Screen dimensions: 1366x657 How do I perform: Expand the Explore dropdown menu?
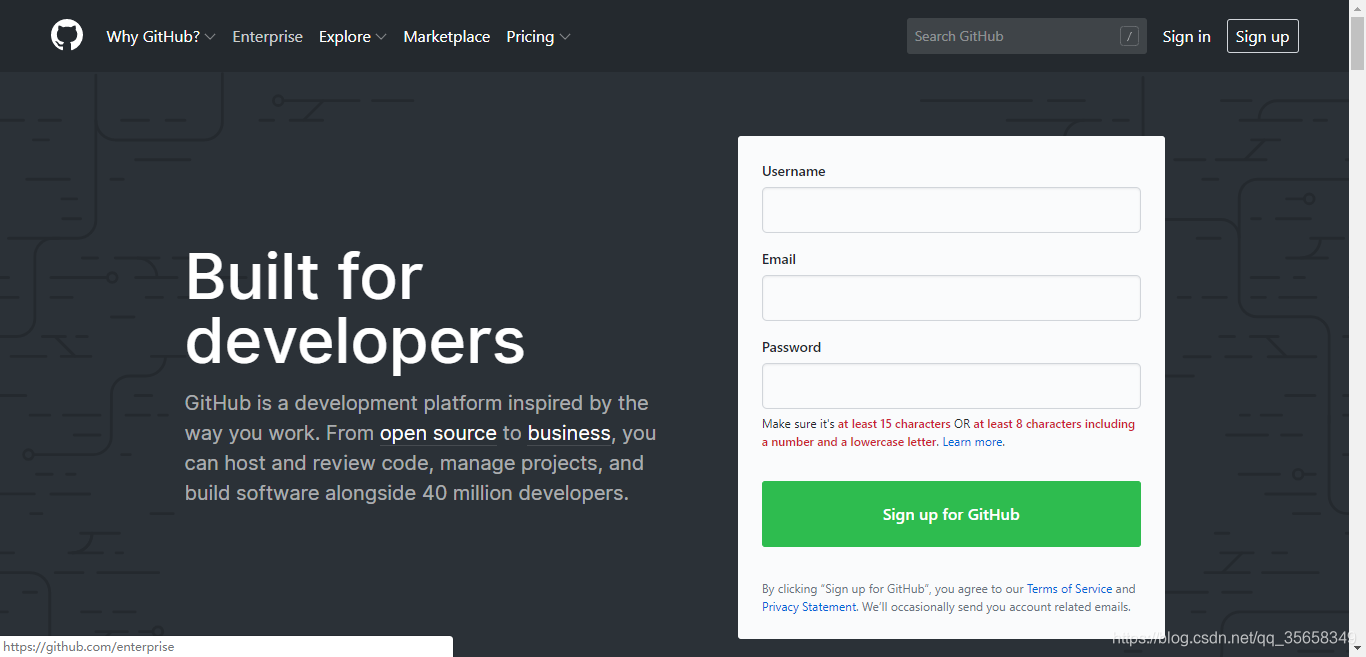pyautogui.click(x=352, y=37)
